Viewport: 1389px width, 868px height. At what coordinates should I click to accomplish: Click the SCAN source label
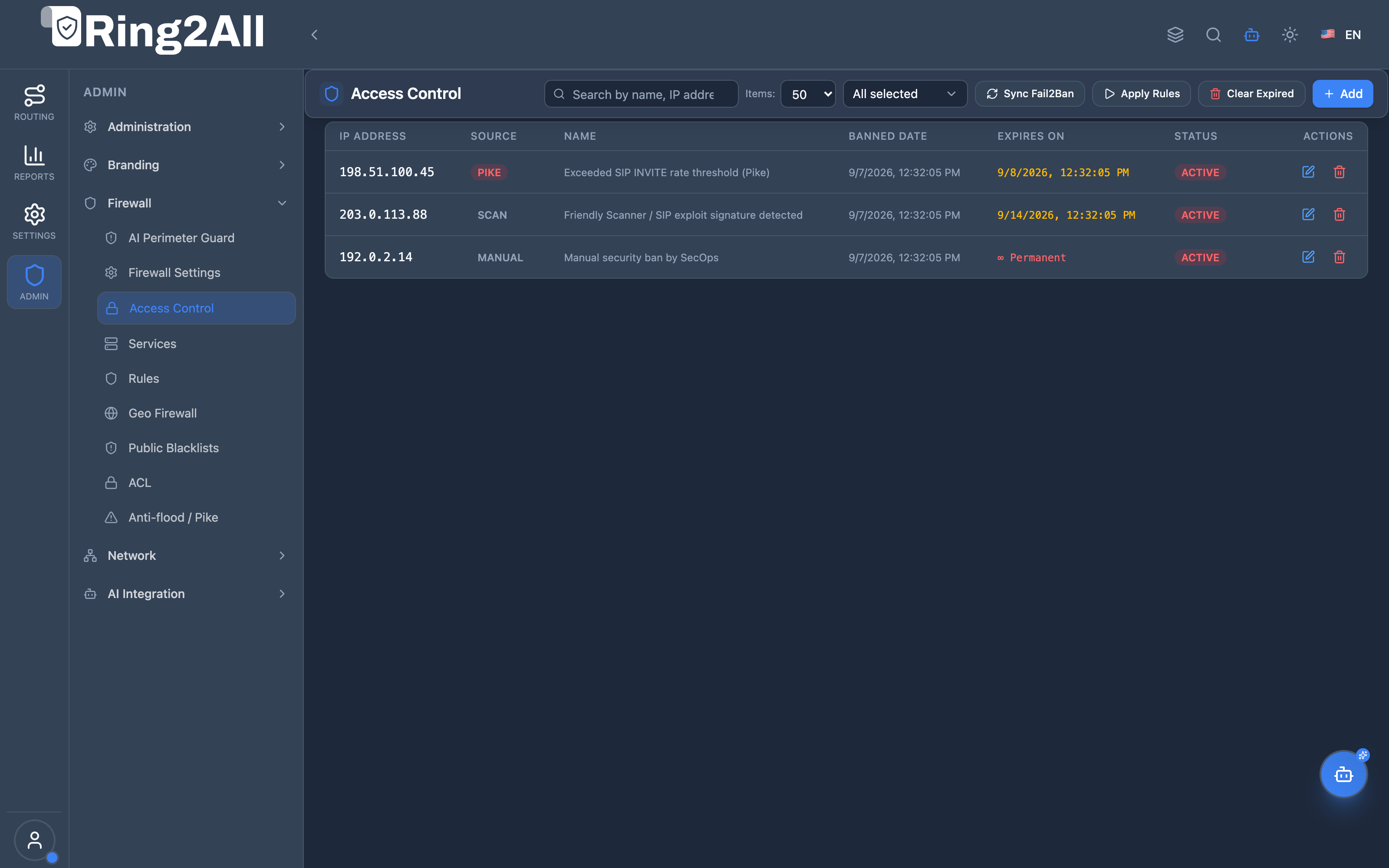pos(492,215)
